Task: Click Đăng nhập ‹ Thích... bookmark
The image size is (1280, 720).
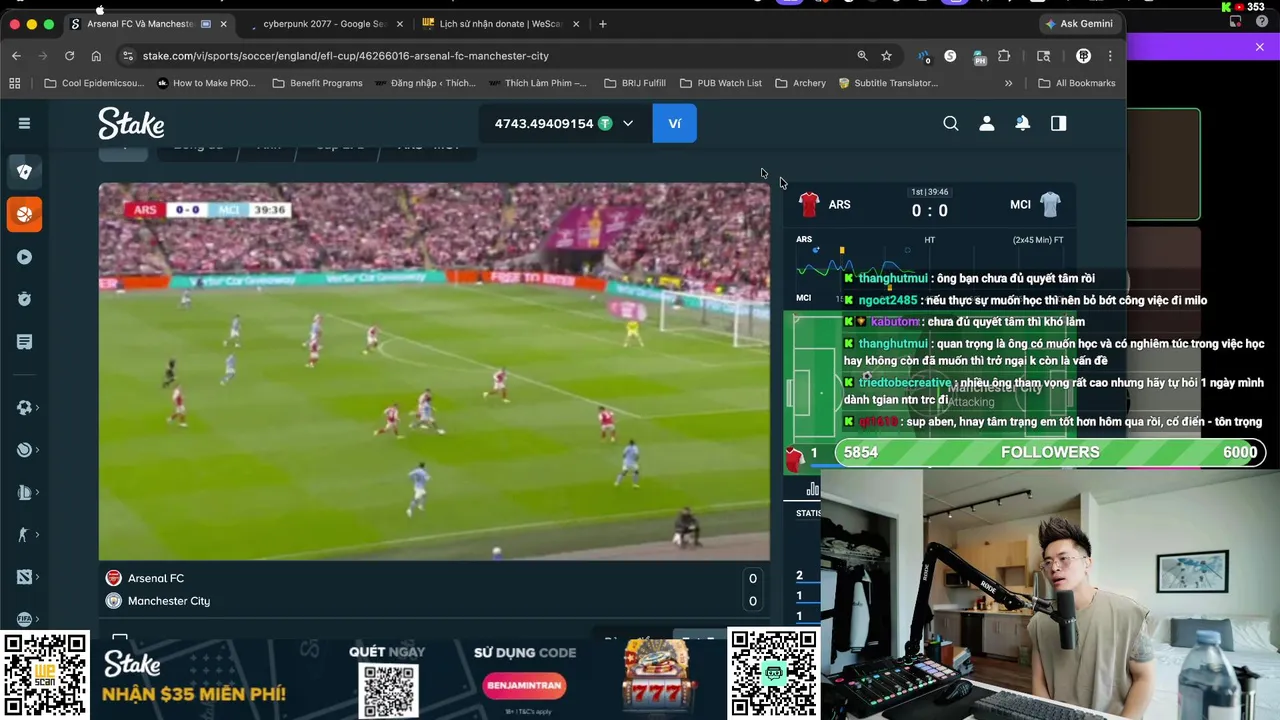Action: coord(425,83)
